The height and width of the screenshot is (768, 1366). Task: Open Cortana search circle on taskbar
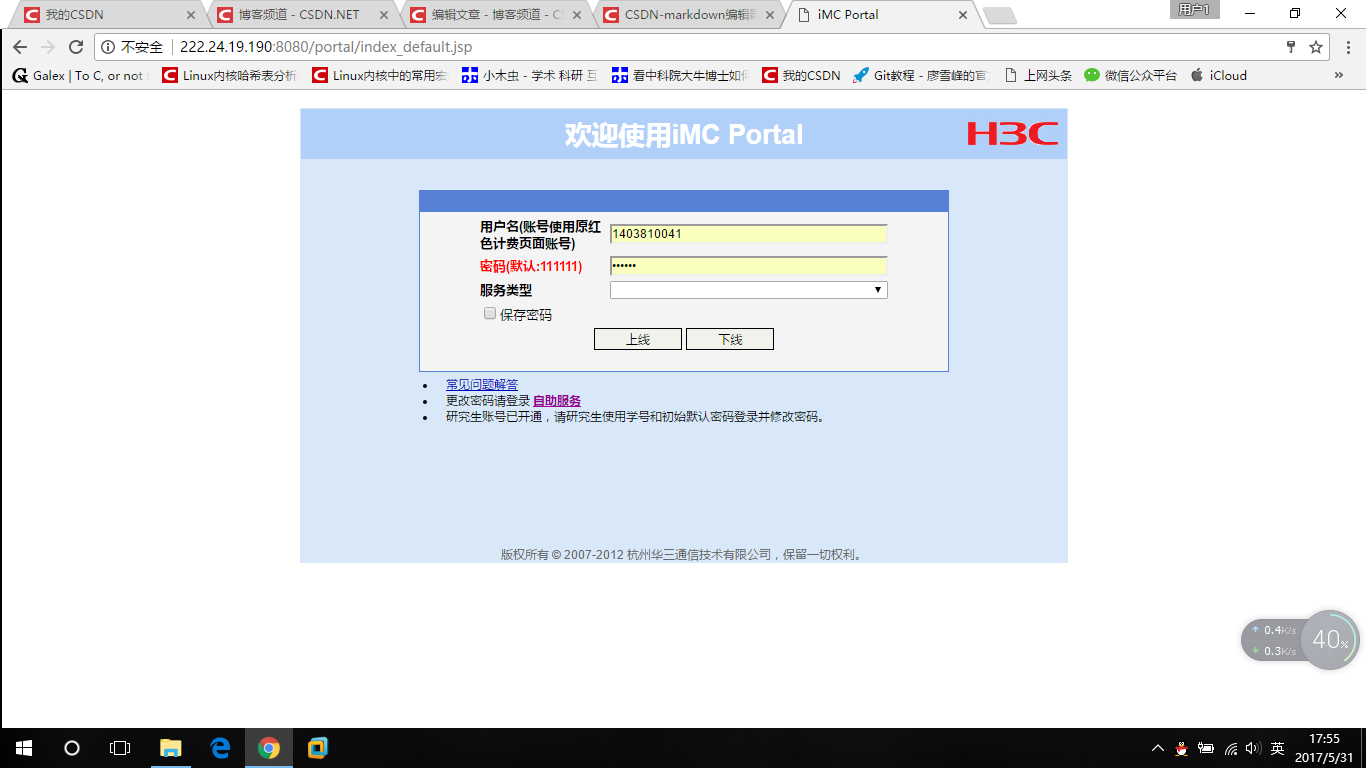tap(72, 748)
